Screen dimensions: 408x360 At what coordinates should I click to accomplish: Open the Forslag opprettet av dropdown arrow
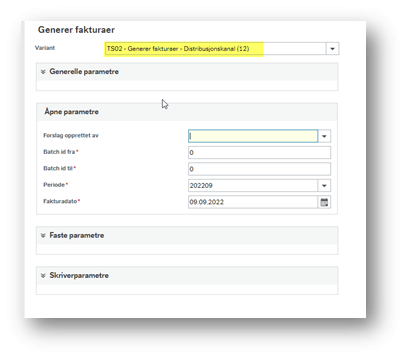324,136
